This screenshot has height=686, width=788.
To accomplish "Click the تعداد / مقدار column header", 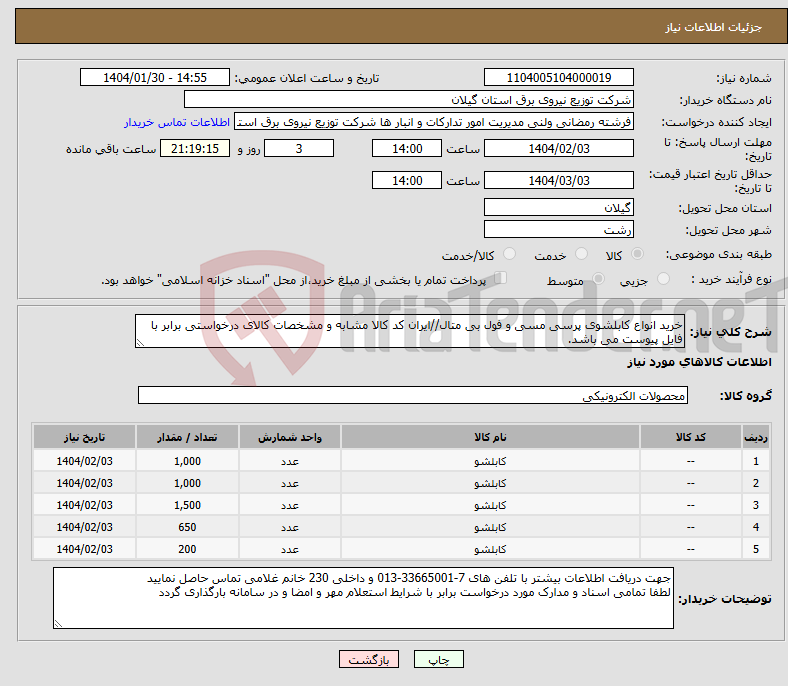I will pyautogui.click(x=187, y=438).
